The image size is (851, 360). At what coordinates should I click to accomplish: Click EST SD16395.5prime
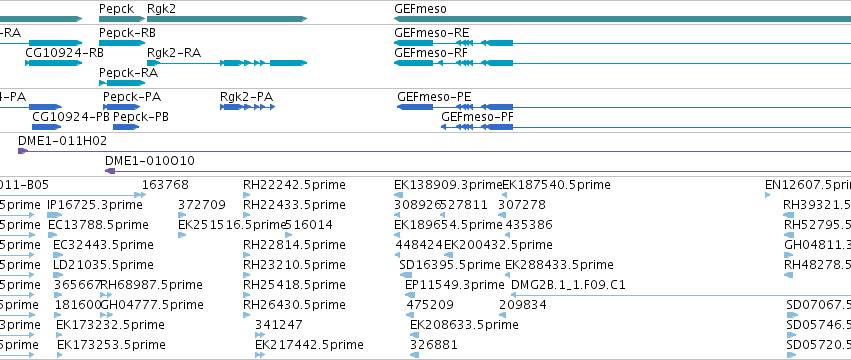tap(450, 266)
